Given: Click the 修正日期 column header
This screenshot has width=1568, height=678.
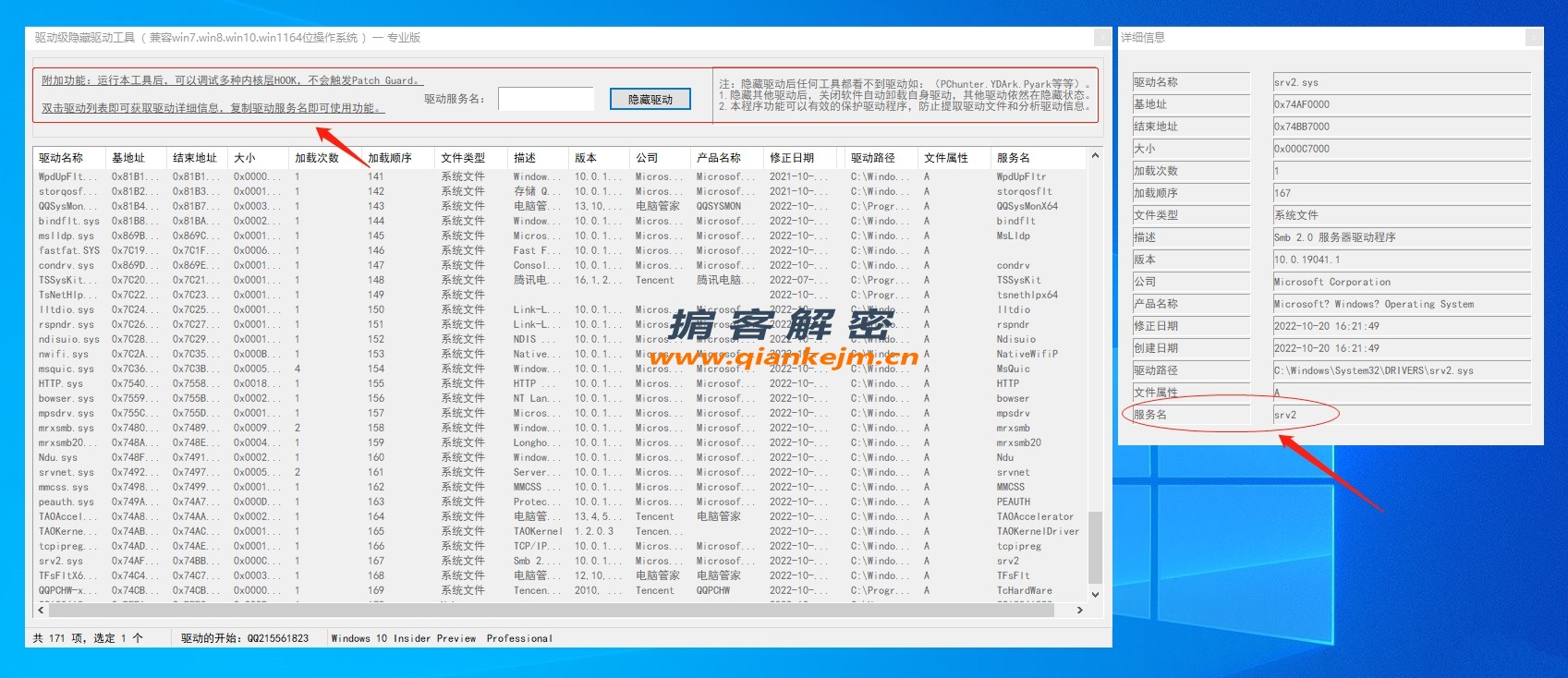Looking at the screenshot, I should [x=800, y=158].
